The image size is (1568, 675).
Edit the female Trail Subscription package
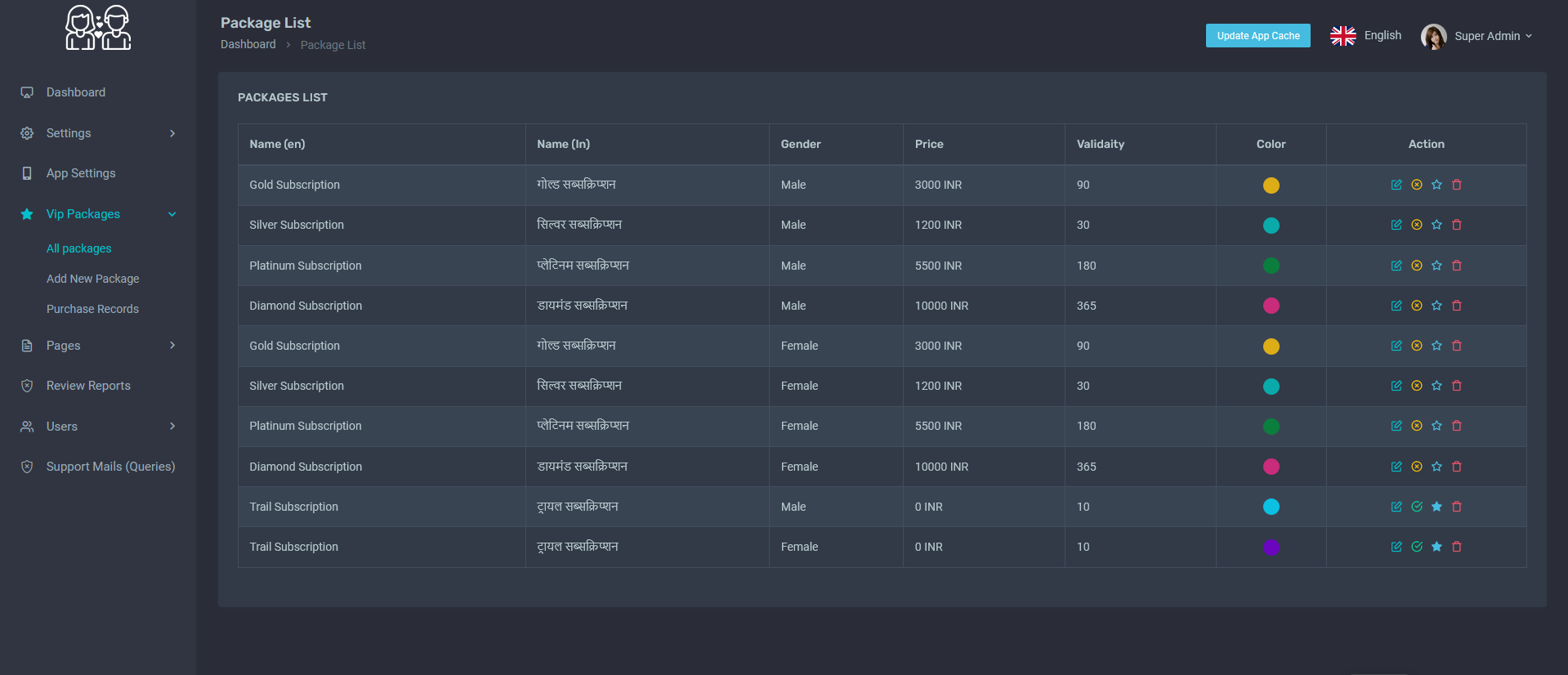pyautogui.click(x=1396, y=547)
